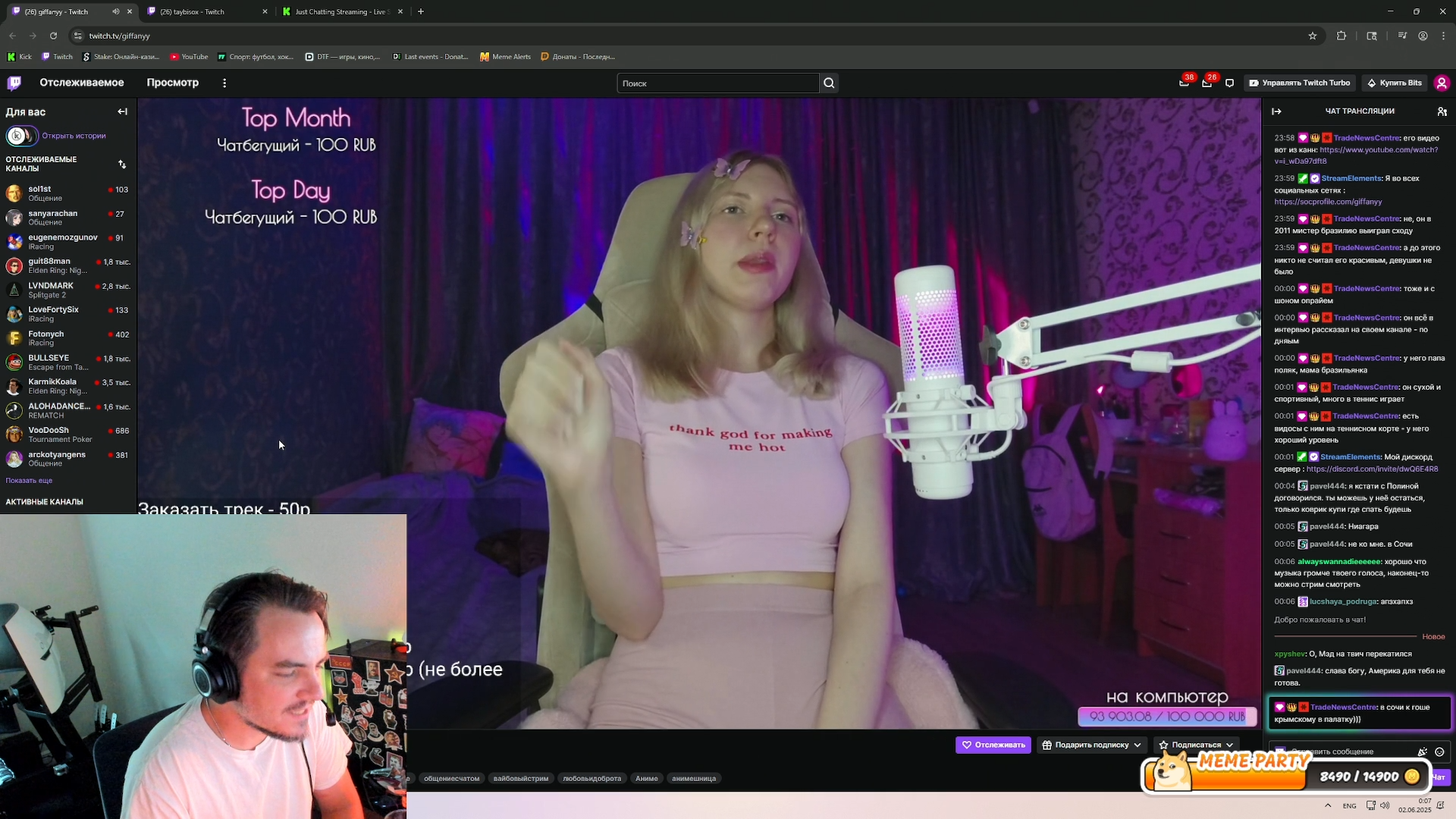Click Управлять Twitch Turbo button

(1299, 83)
